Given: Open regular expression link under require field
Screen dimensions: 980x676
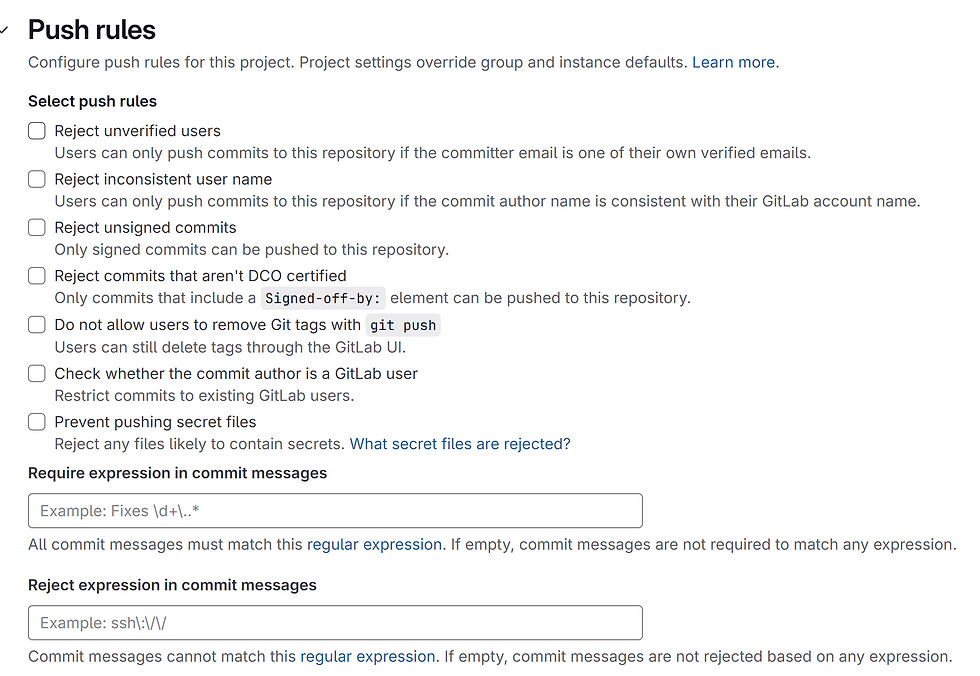Looking at the screenshot, I should coord(374,545).
